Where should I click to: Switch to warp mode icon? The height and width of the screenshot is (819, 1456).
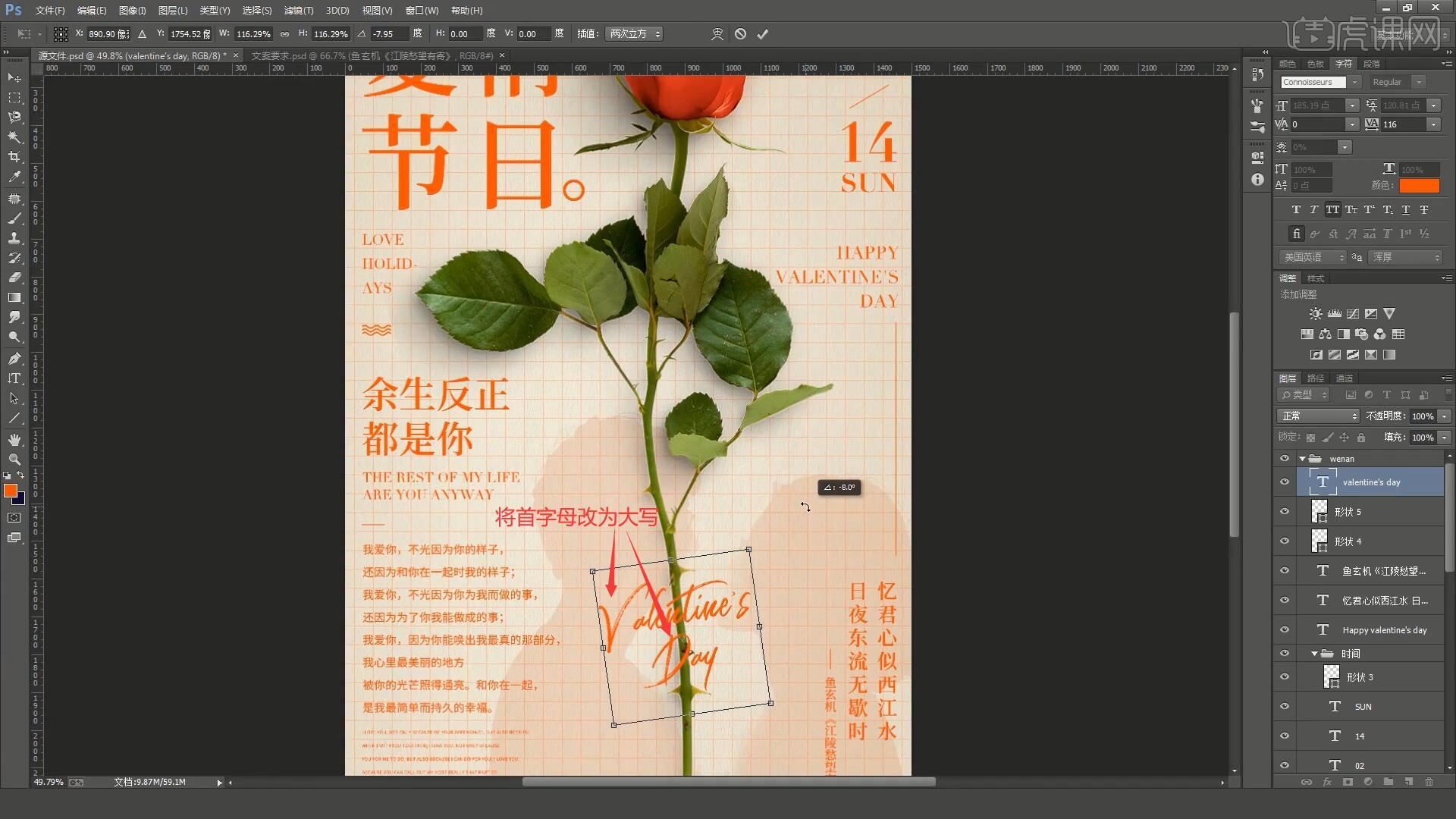717,34
